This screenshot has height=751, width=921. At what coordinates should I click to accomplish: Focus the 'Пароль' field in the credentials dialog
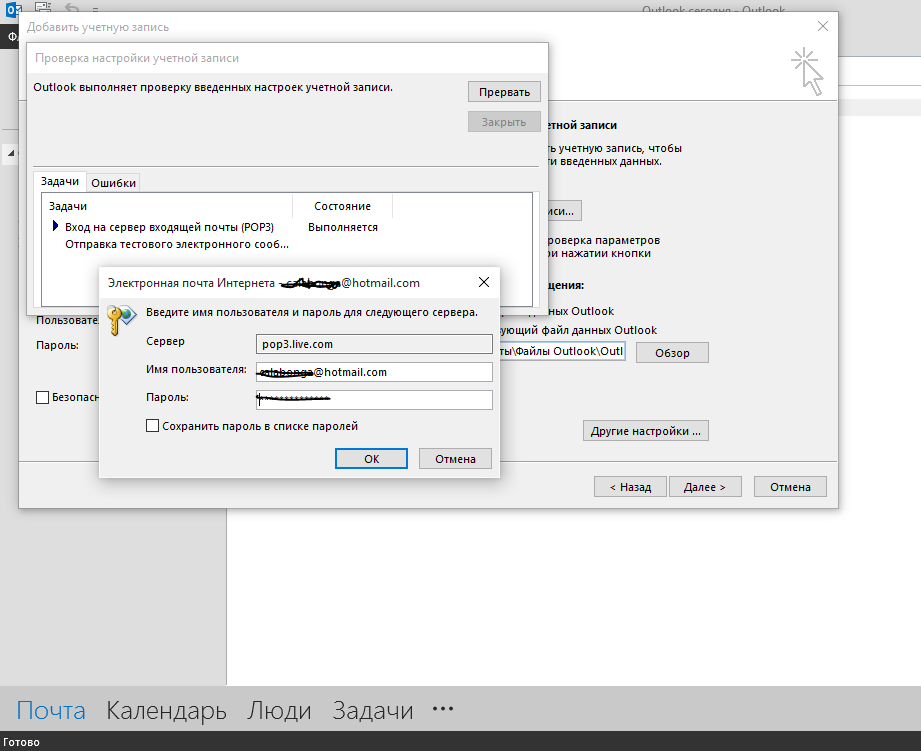[x=374, y=400]
